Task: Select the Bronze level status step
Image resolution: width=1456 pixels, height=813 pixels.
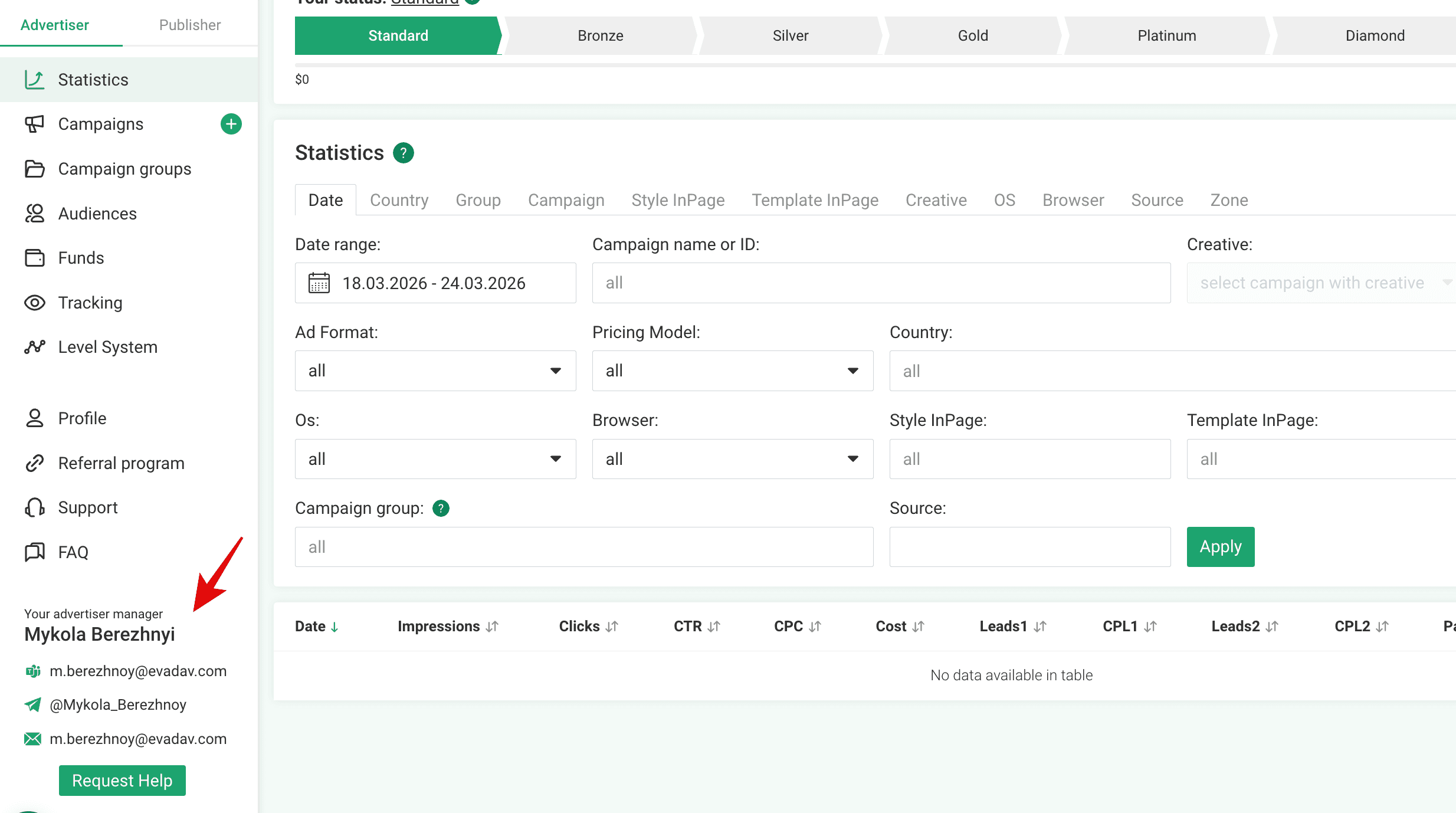Action: pyautogui.click(x=600, y=35)
